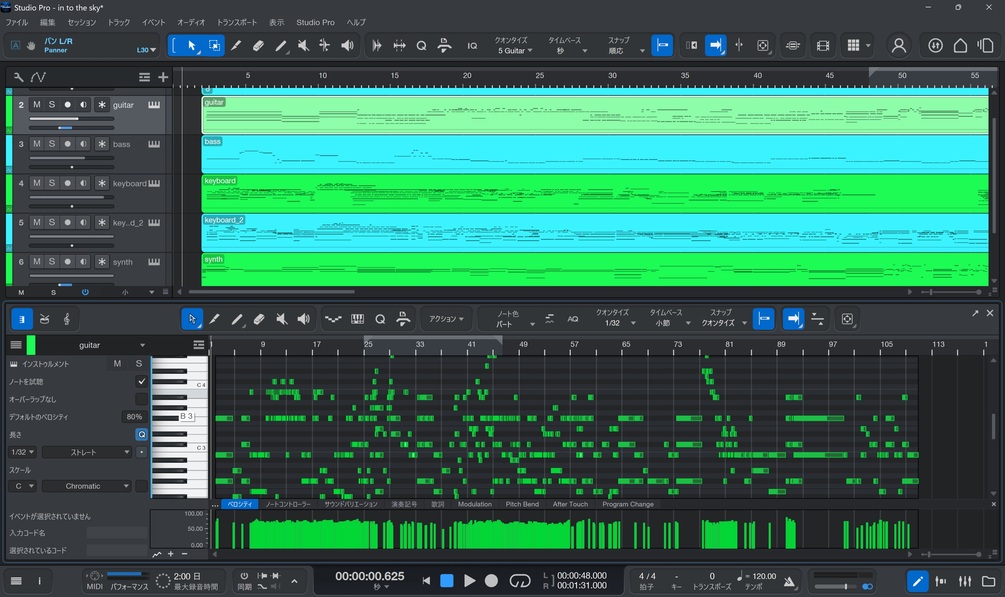Click the tempo 120.00 value

click(x=764, y=576)
